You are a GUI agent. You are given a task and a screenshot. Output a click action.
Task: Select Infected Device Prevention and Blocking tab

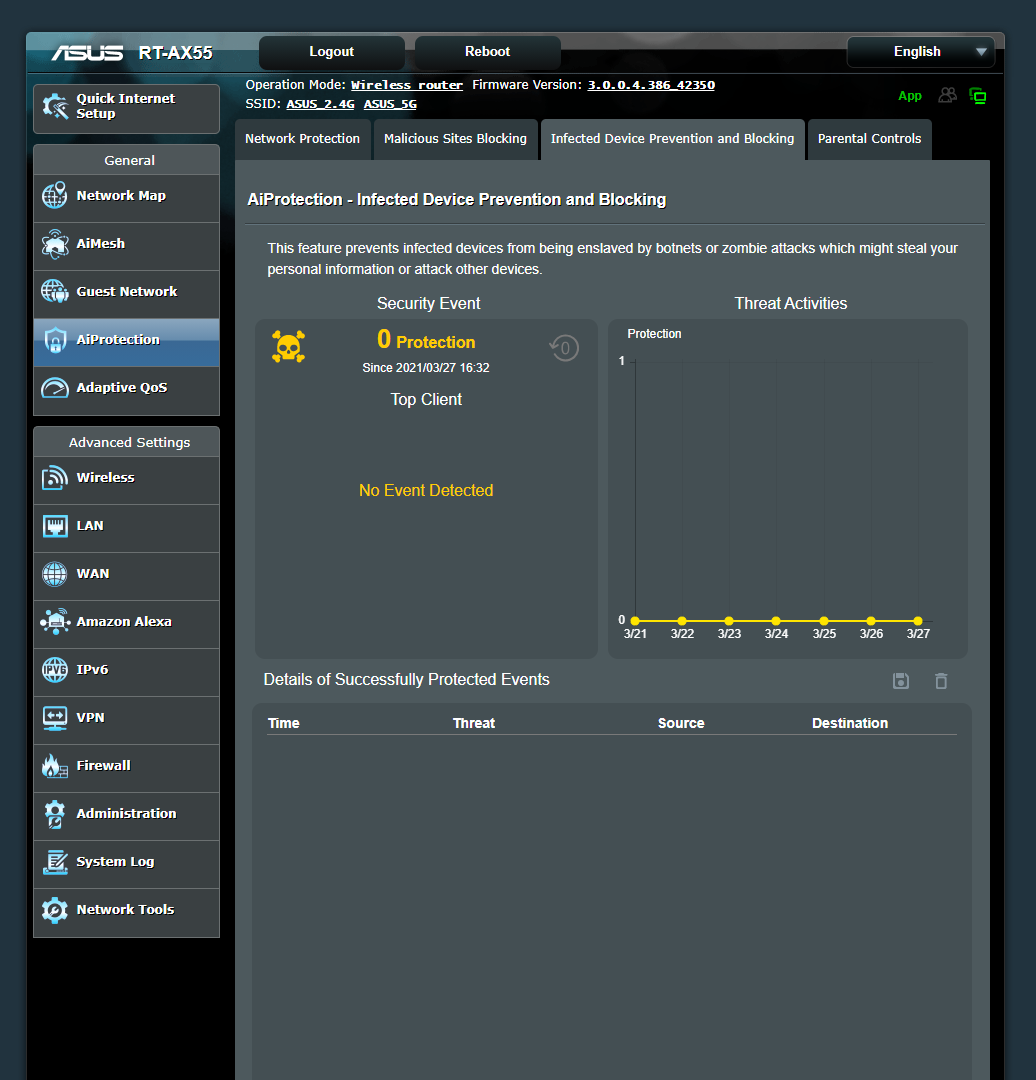(x=672, y=139)
